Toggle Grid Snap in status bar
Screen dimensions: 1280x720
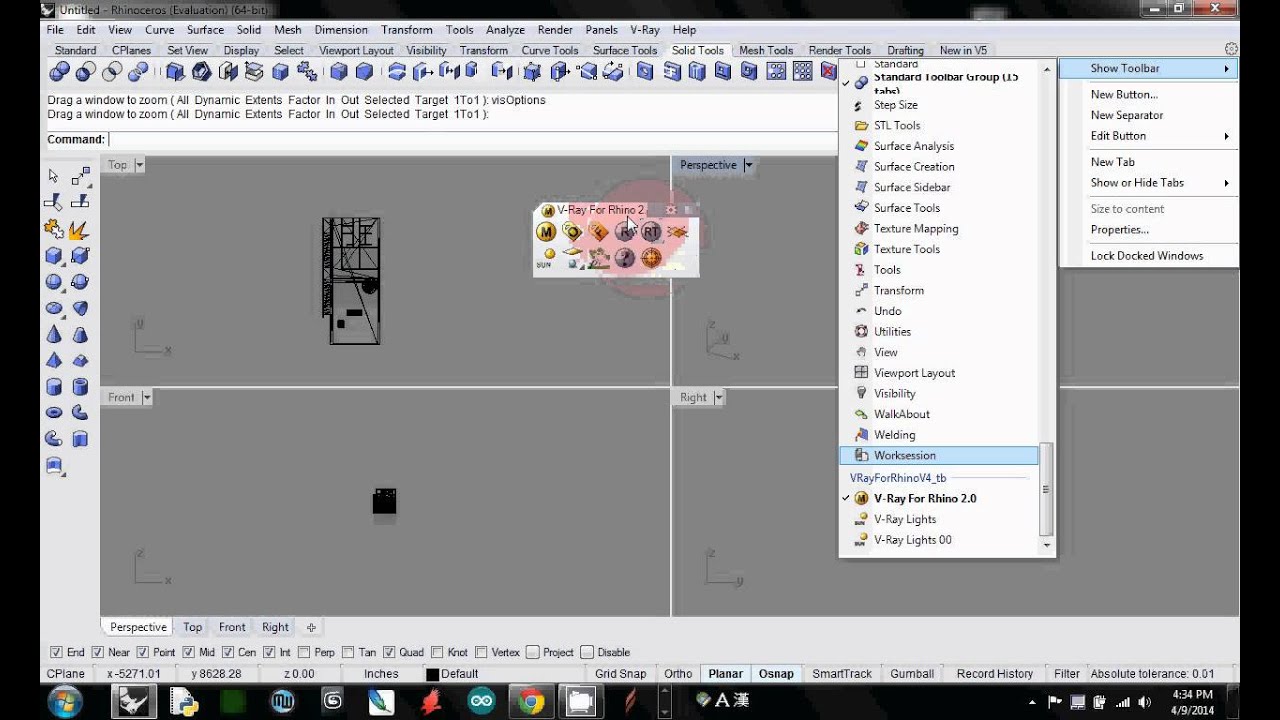[620, 674]
